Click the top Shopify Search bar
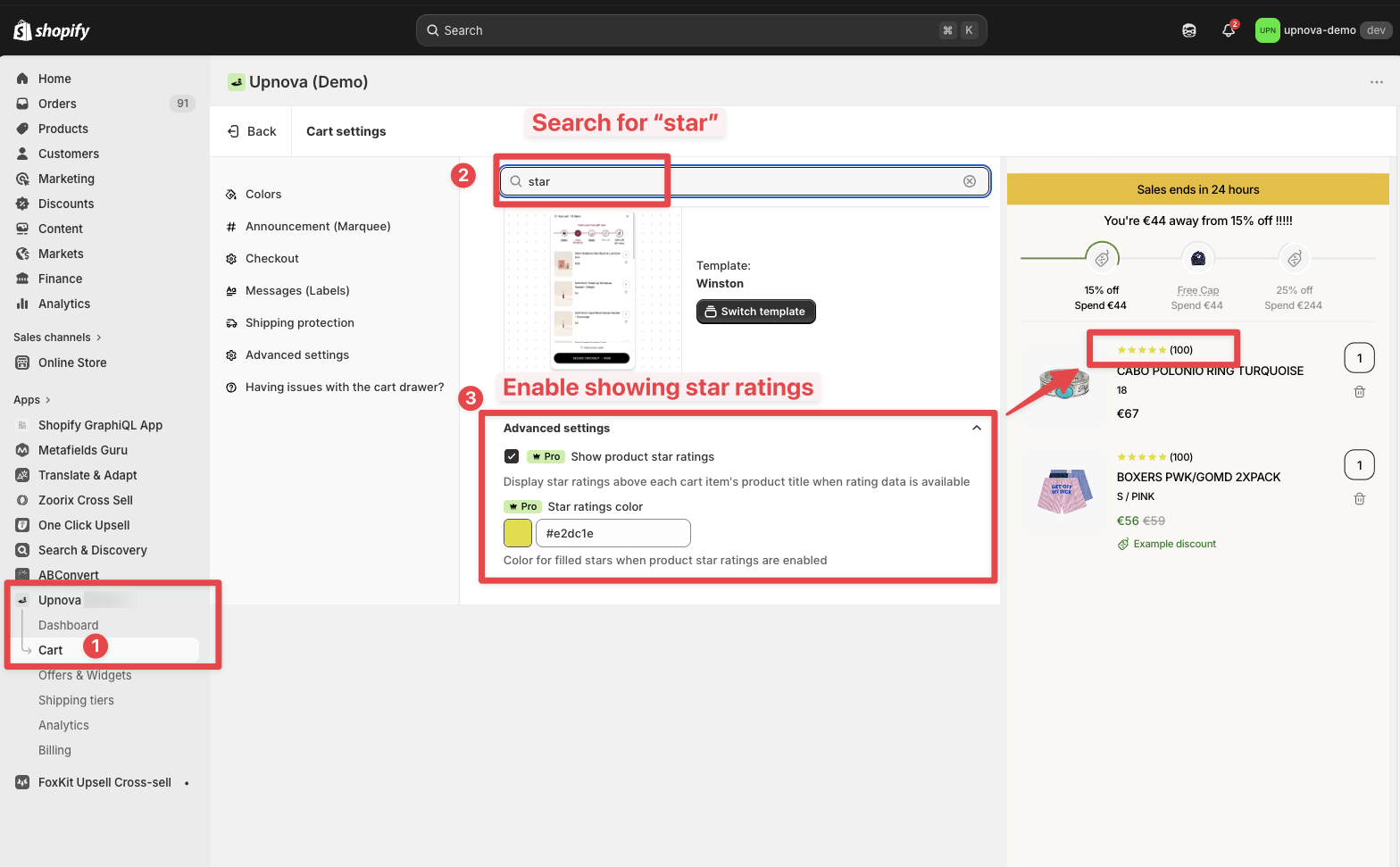 [x=701, y=30]
